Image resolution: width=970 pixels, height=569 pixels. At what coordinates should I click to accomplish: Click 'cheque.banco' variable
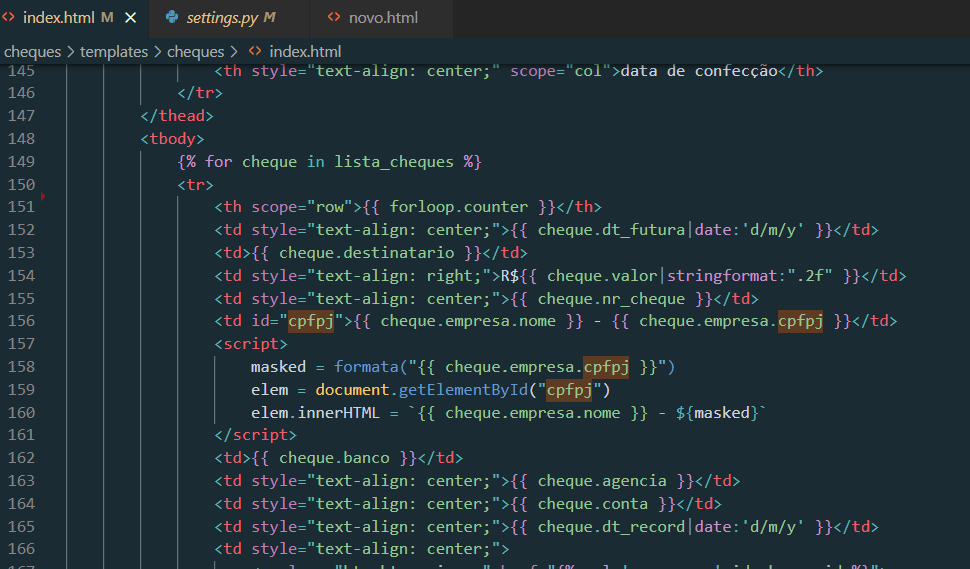coord(334,458)
